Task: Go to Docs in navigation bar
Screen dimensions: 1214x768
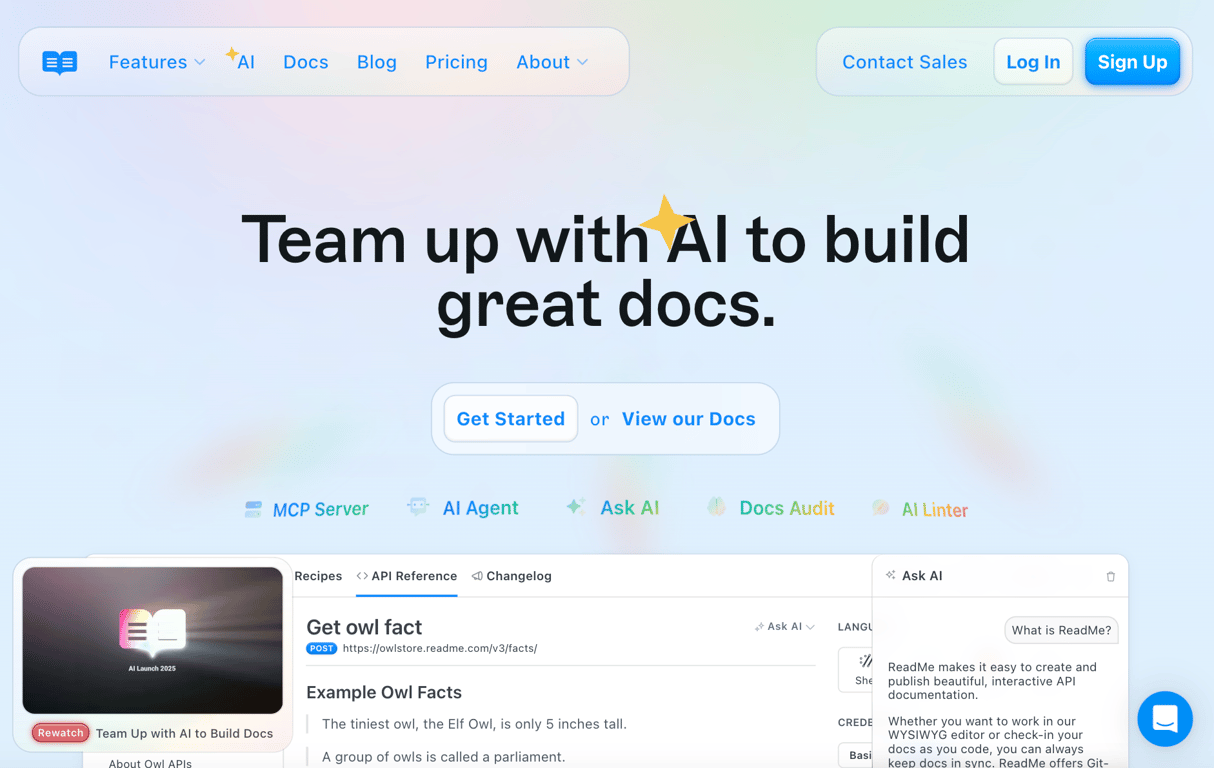Action: (306, 62)
